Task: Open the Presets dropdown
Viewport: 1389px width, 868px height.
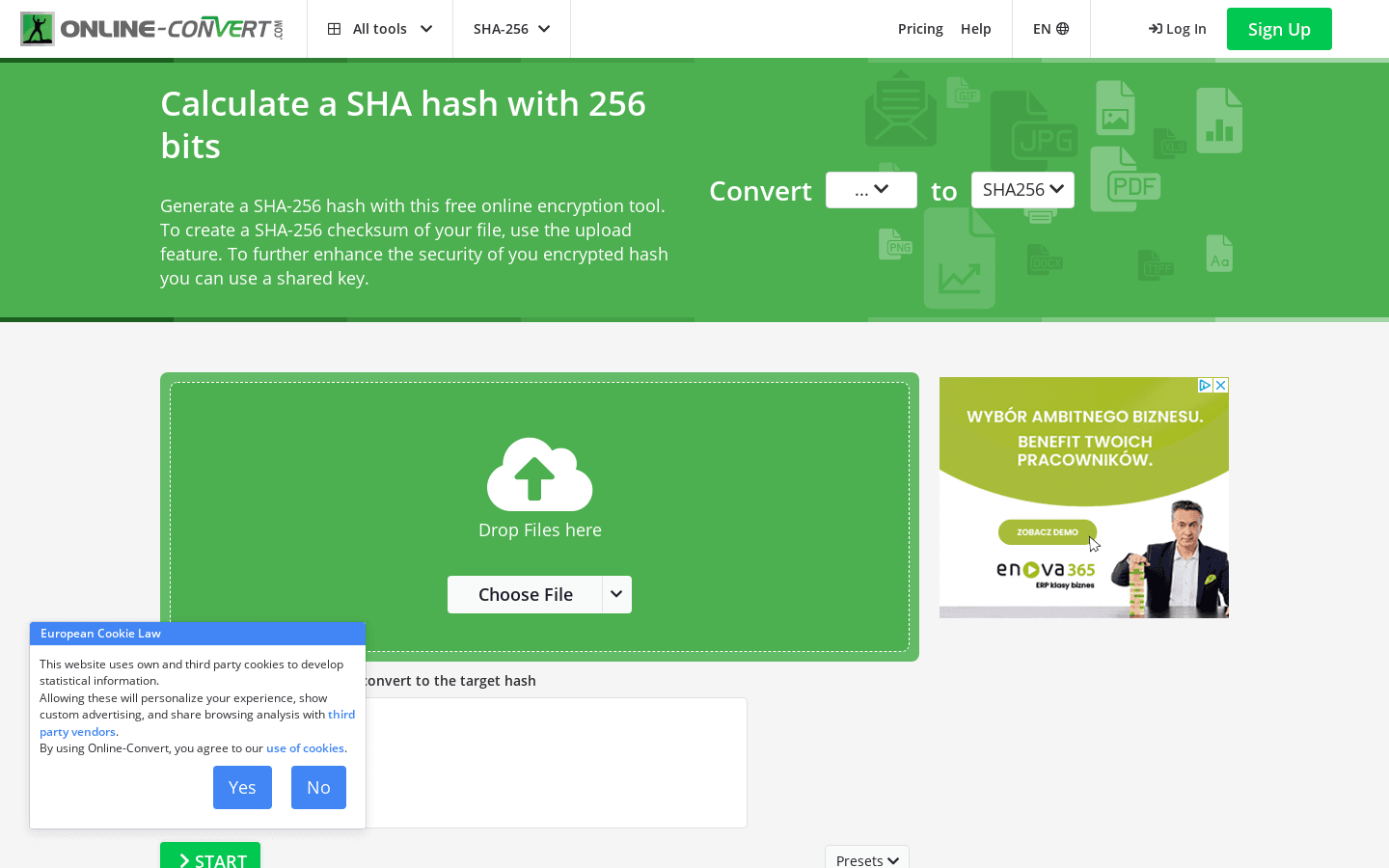Action: [x=866, y=859]
